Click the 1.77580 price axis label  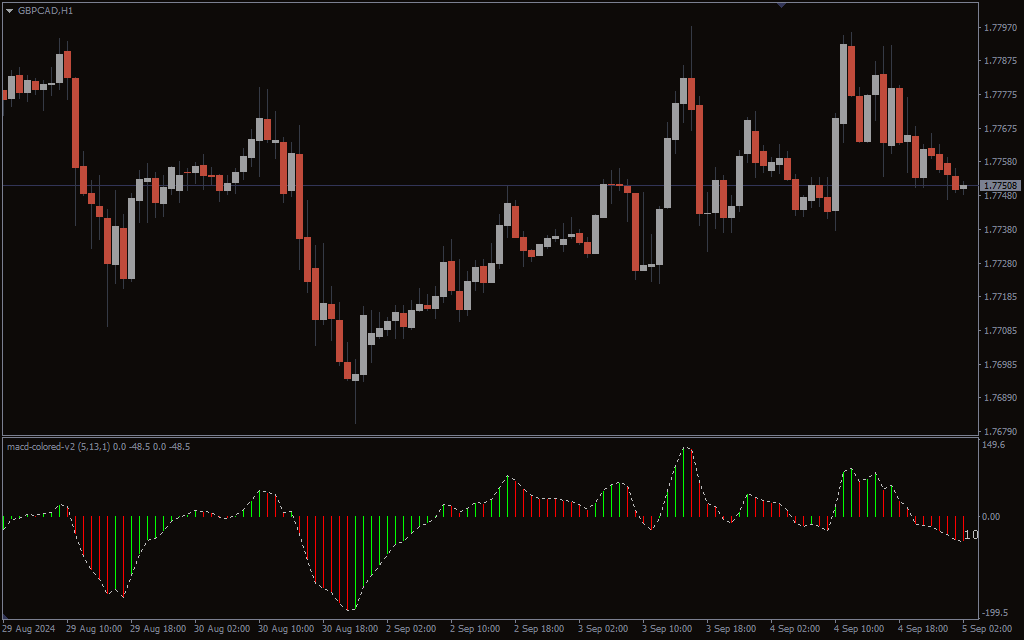click(1000, 162)
